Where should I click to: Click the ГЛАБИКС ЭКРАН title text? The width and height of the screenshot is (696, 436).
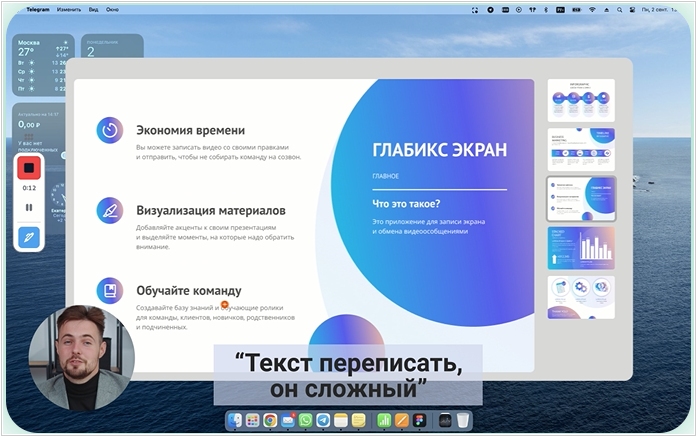coord(439,150)
